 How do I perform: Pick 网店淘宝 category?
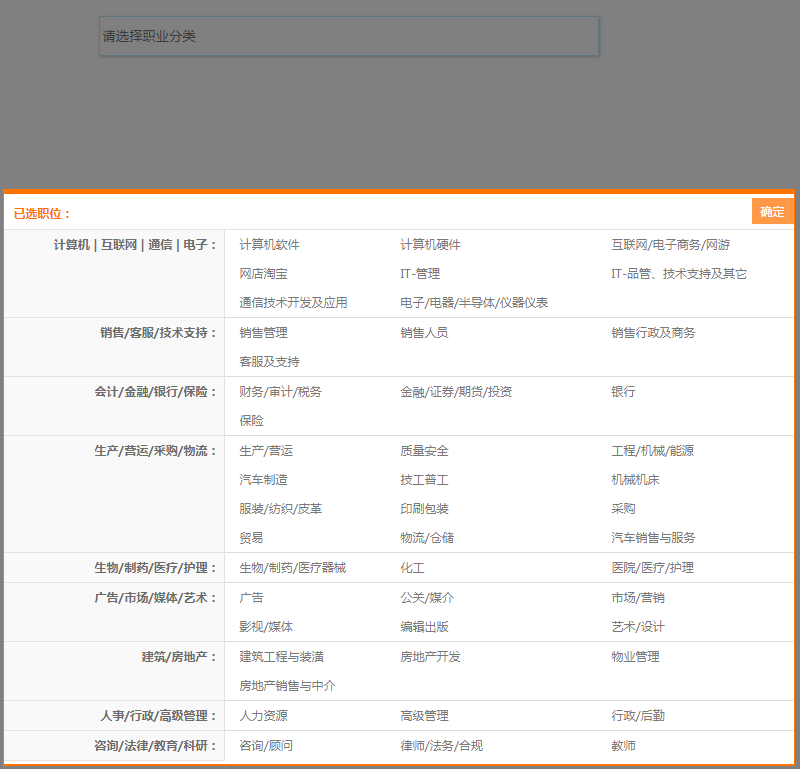coord(263,274)
